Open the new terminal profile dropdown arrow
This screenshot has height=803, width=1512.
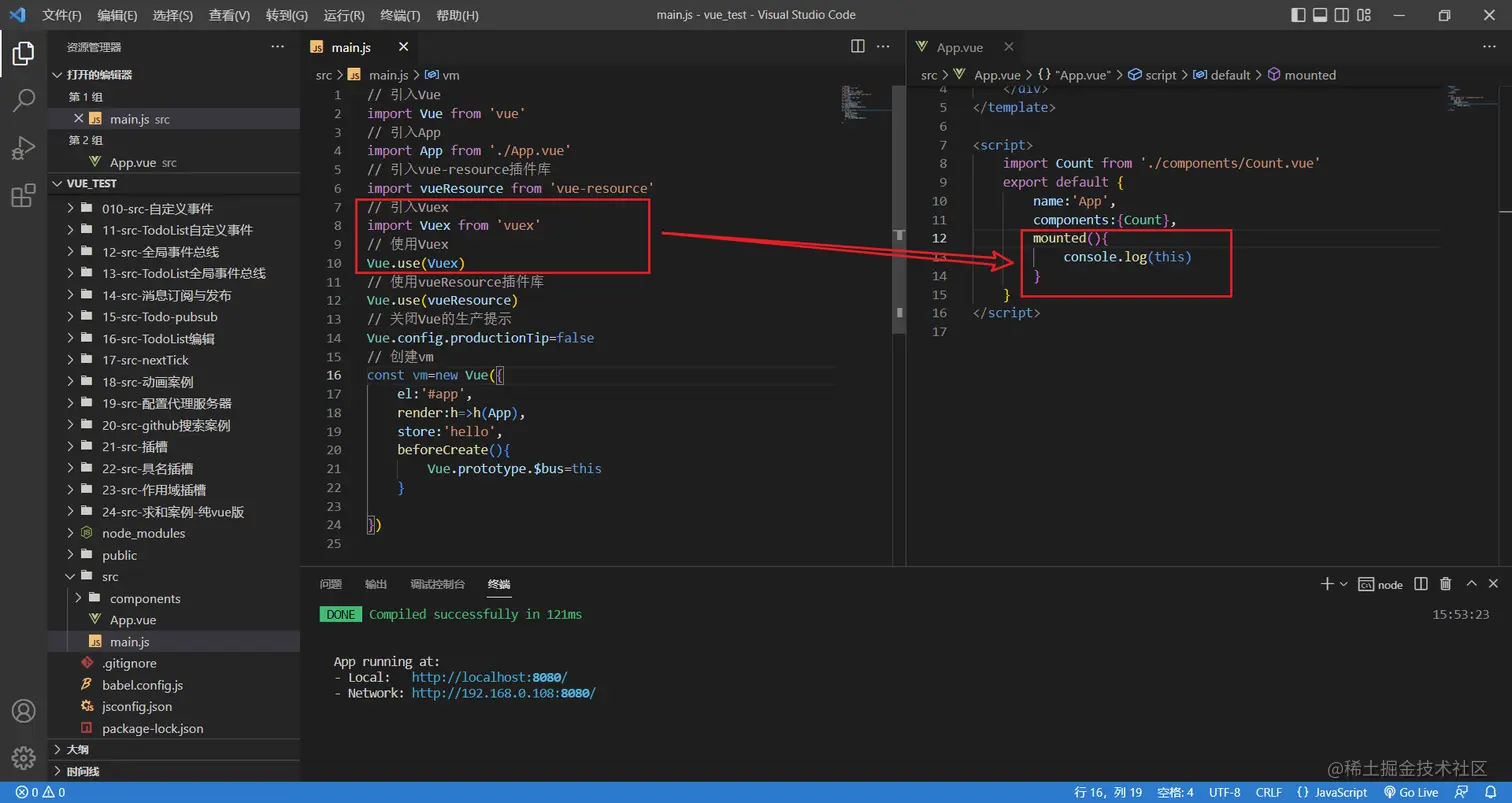pos(1343,584)
